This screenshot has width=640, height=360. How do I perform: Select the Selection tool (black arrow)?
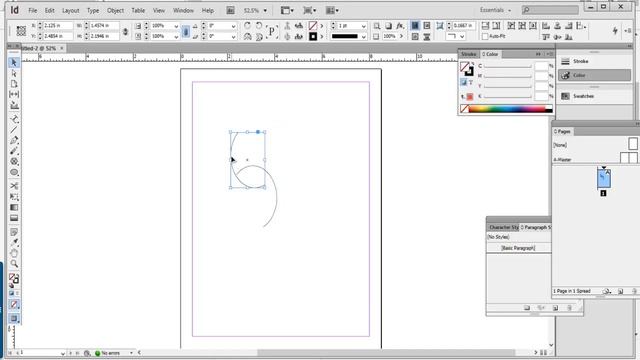pyautogui.click(x=14, y=62)
